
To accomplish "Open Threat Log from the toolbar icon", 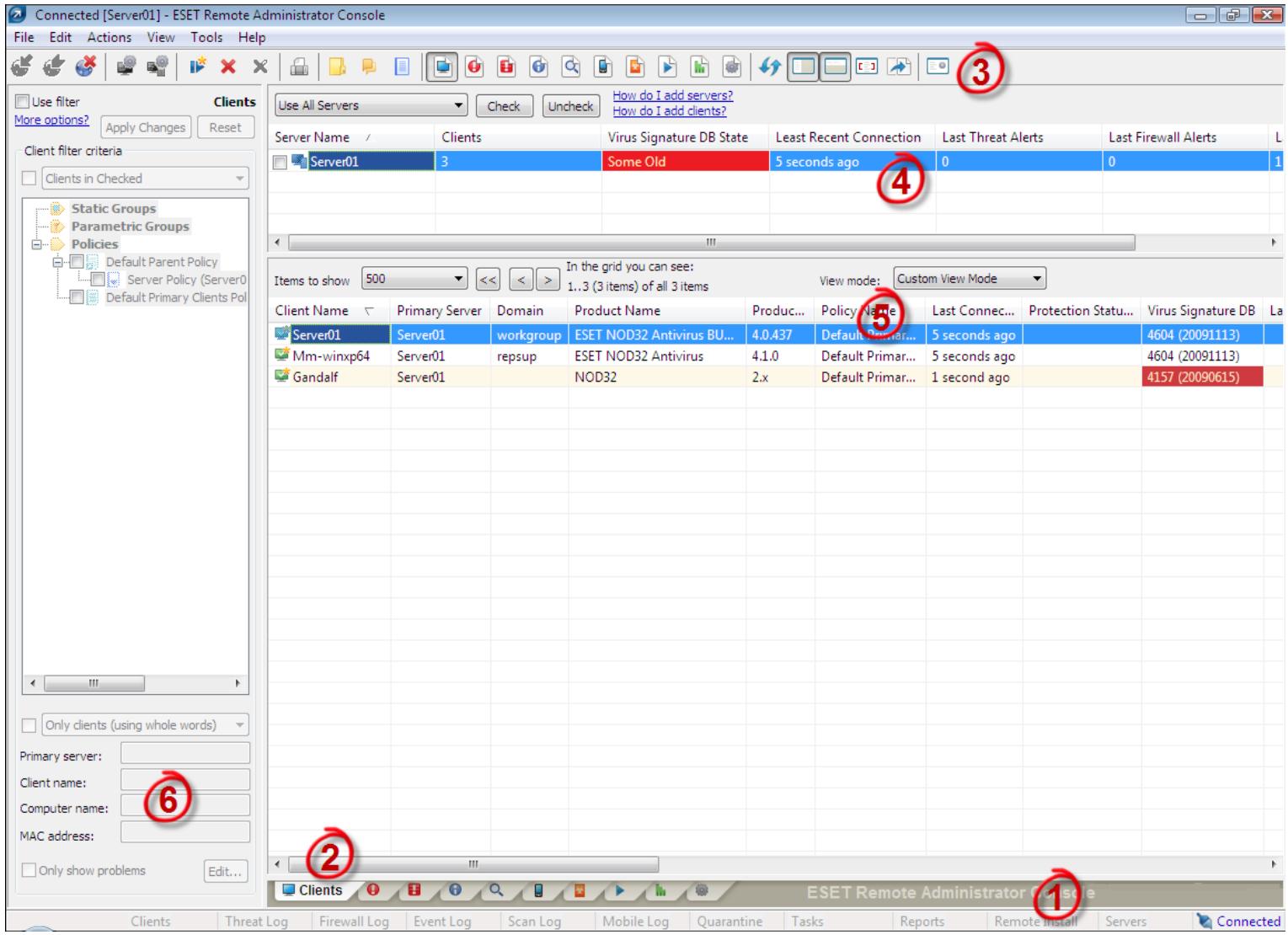I will tap(473, 67).
